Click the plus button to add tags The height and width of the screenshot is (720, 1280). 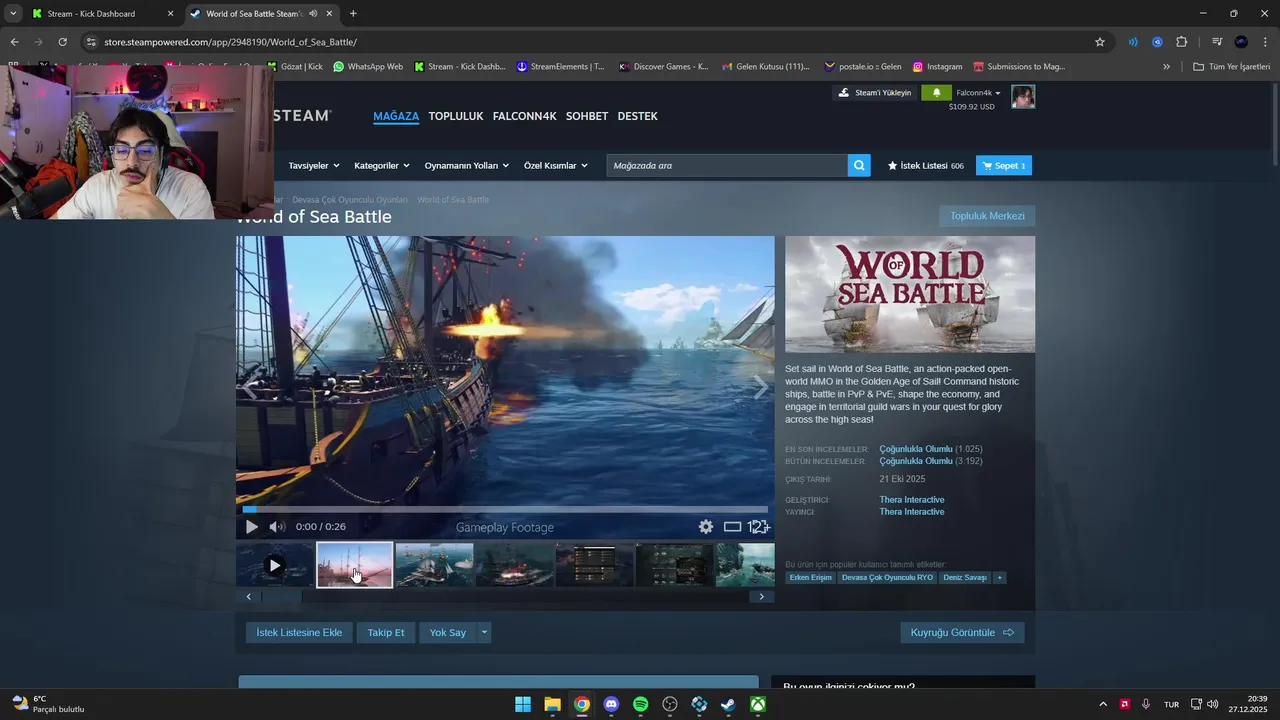1000,578
